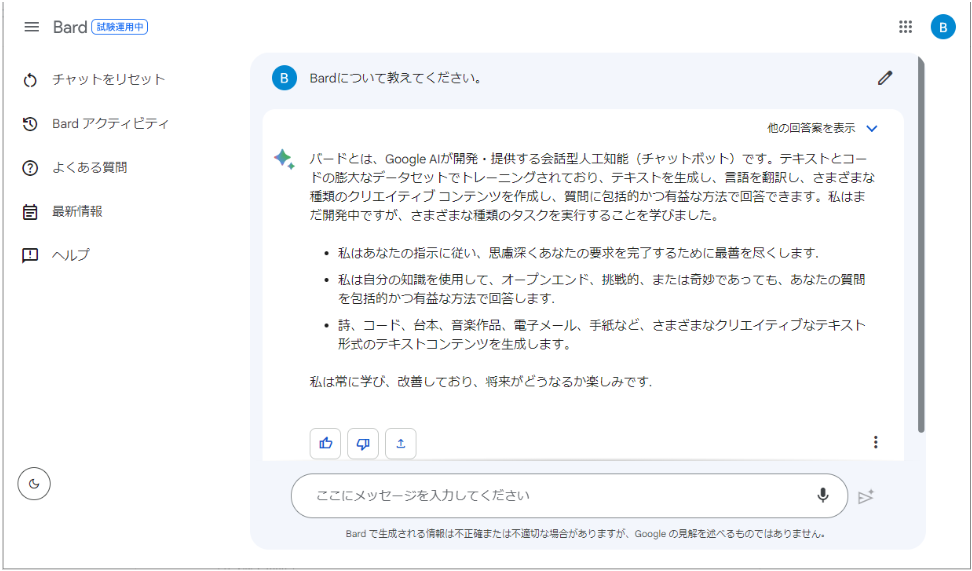This screenshot has height=571, width=972.
Task: Edit the prompt with pencil icon
Action: pos(885,78)
